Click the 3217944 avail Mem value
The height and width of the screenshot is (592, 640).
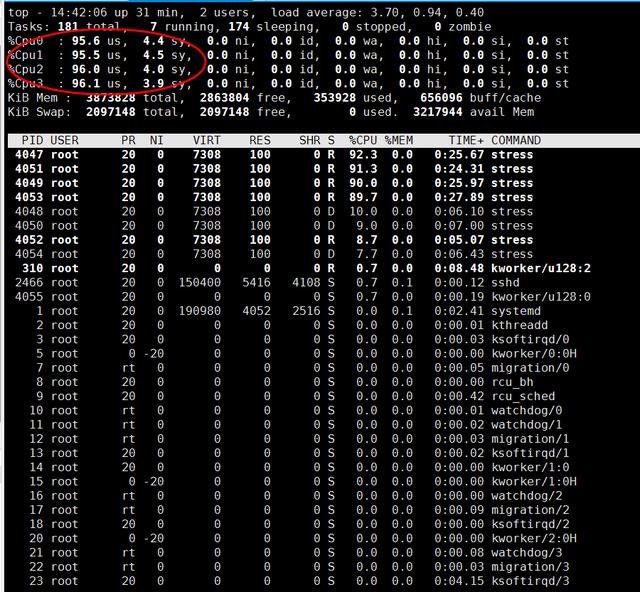(438, 112)
